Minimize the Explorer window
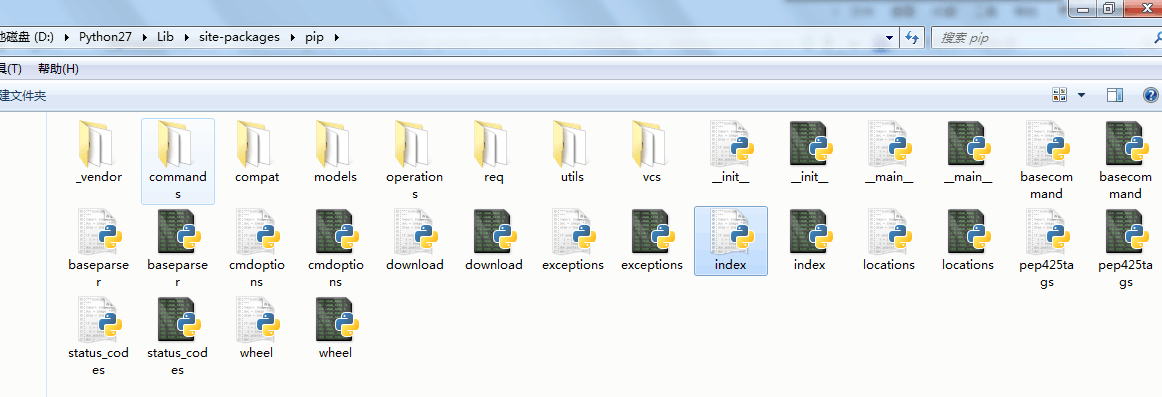Viewport: 1162px width, 397px height. (x=1083, y=9)
